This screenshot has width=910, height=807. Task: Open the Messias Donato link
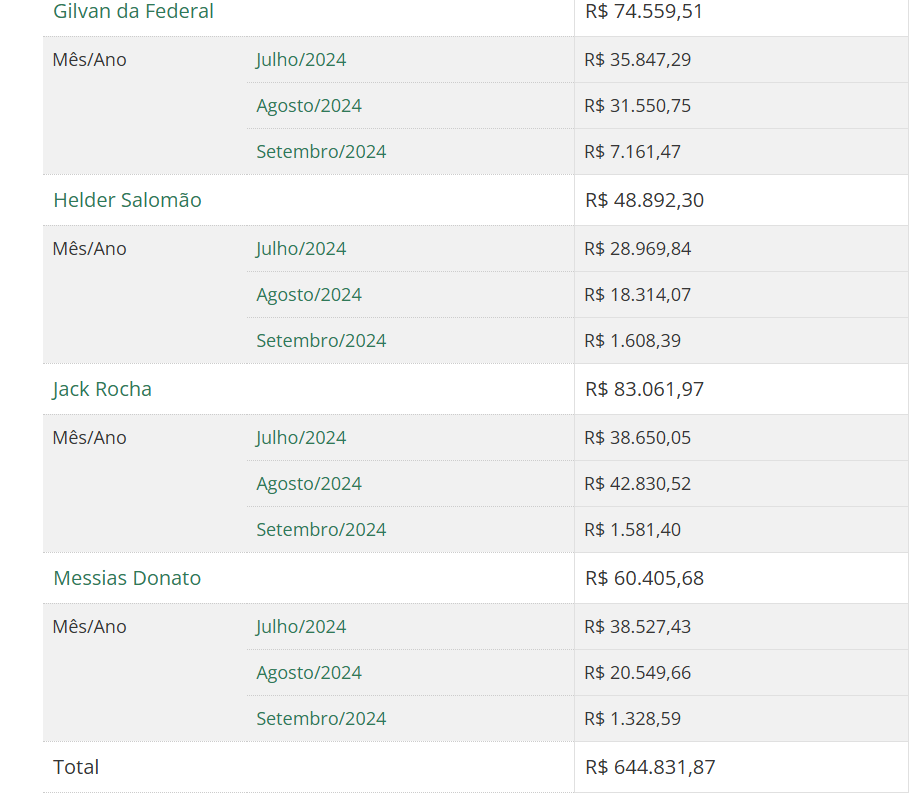point(127,578)
